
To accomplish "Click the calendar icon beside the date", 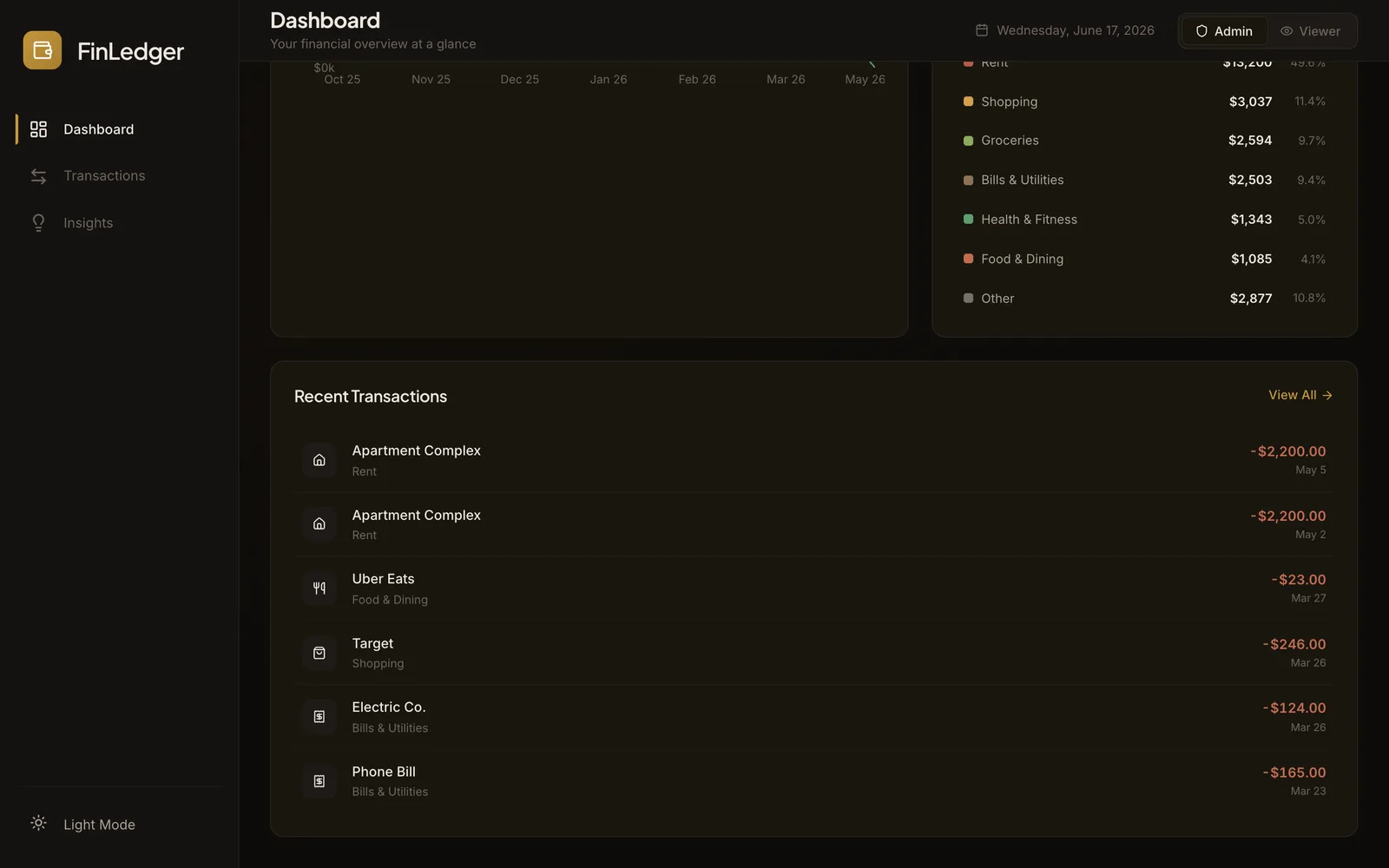I will tap(982, 30).
